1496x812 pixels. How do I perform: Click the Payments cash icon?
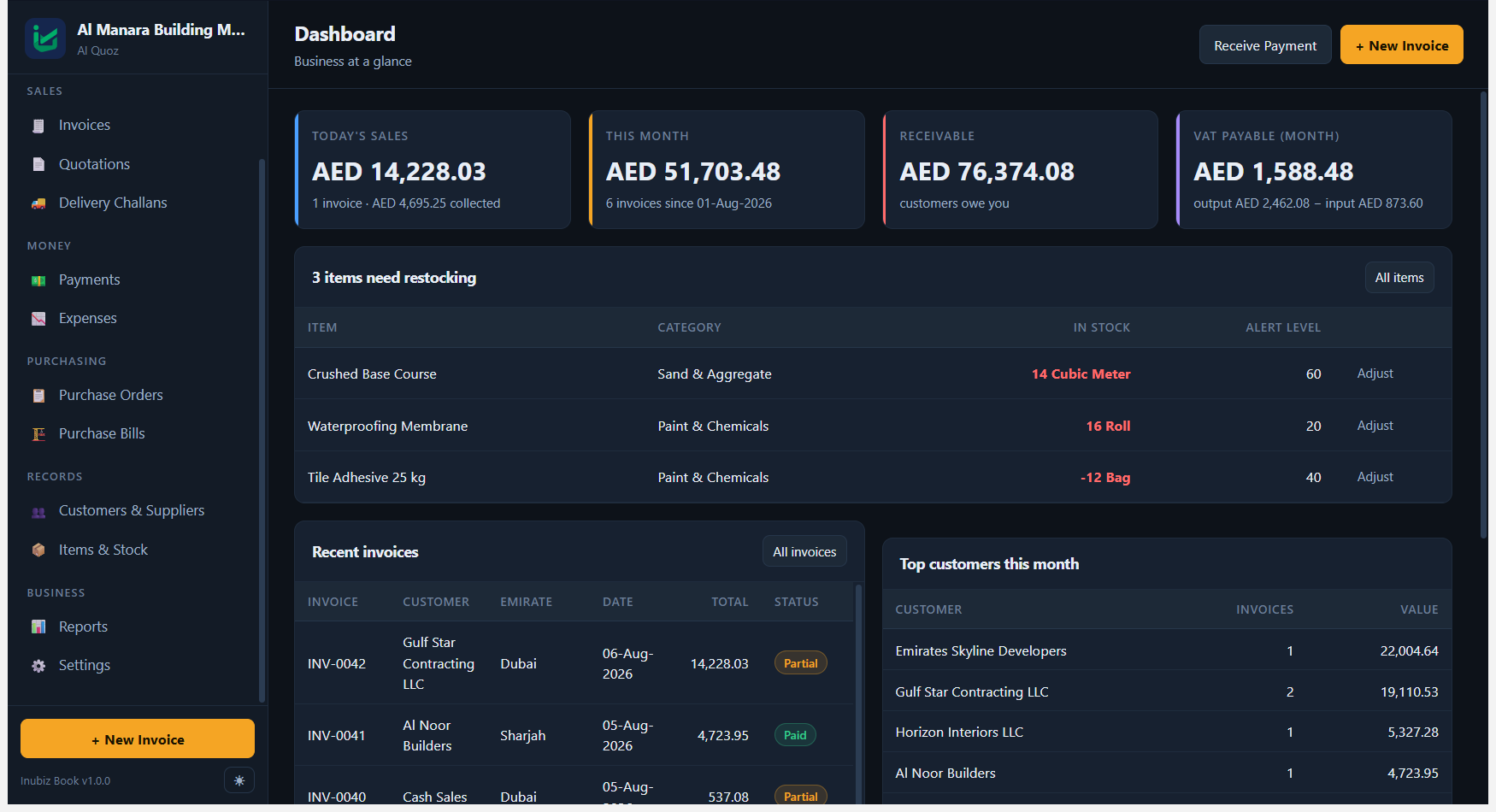pos(38,280)
